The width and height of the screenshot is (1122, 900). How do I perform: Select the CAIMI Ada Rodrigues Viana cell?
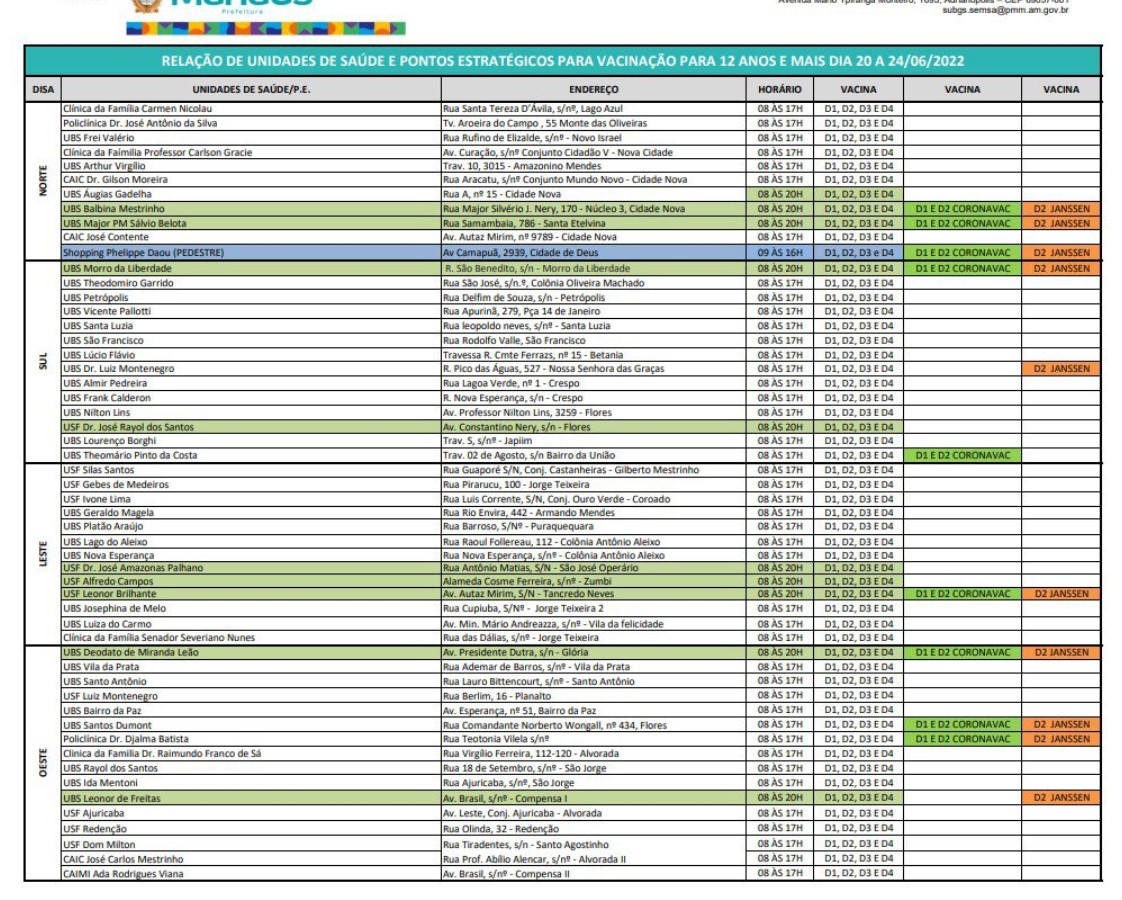[x=250, y=874]
